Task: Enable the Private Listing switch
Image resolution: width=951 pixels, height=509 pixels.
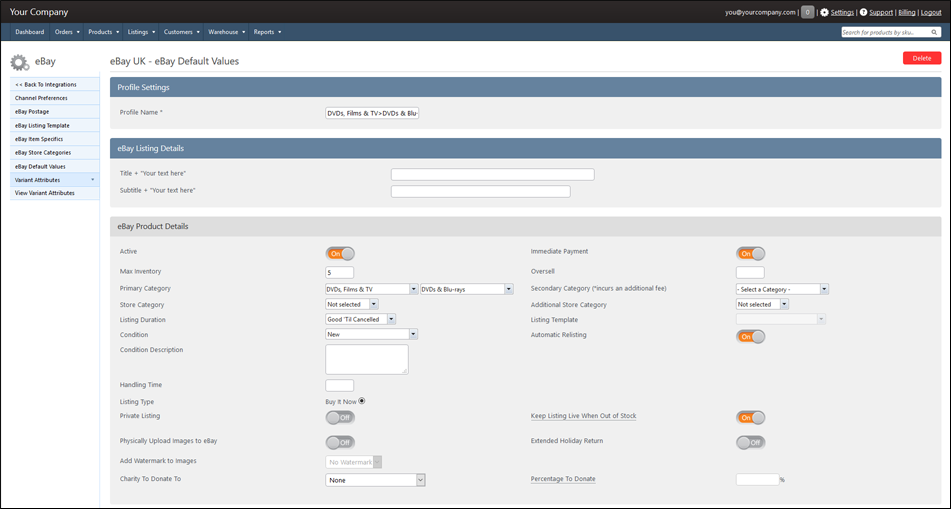Action: pos(340,417)
